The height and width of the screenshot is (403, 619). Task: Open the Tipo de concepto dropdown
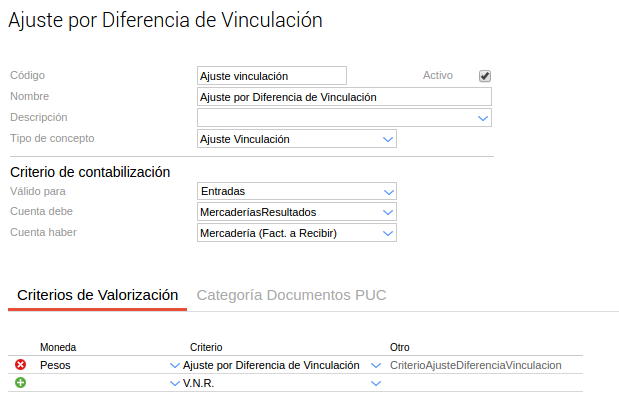point(388,139)
